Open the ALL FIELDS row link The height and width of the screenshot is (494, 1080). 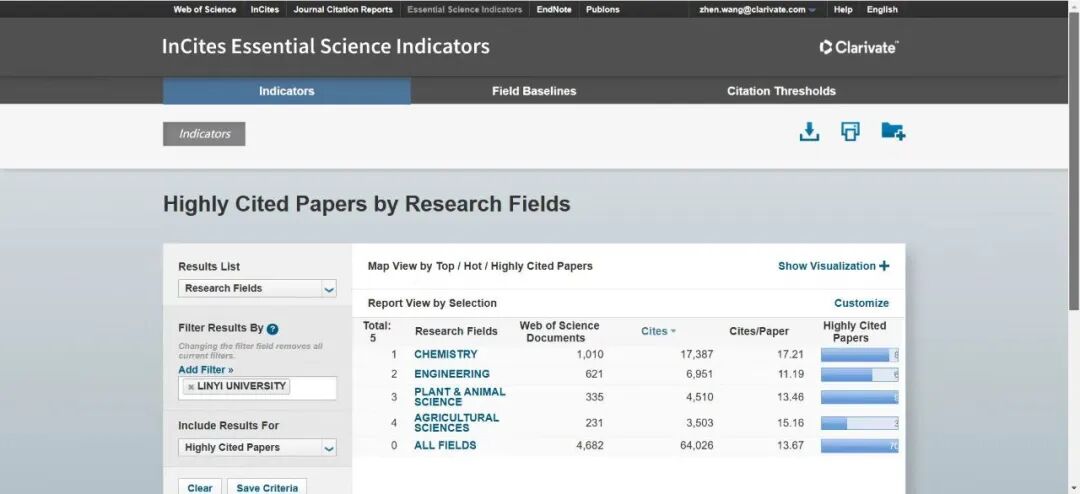click(445, 446)
